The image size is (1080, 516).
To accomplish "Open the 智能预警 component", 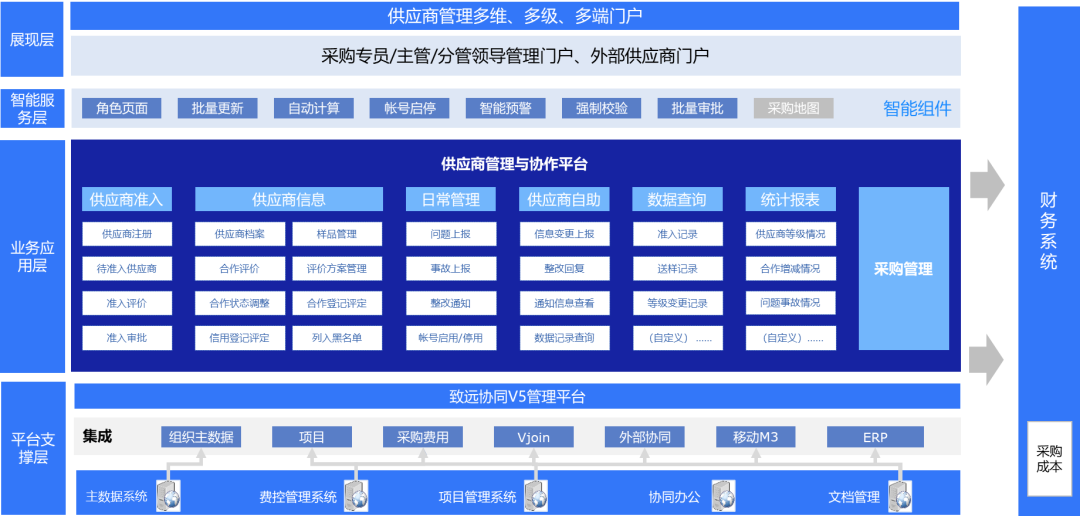I will pos(506,108).
